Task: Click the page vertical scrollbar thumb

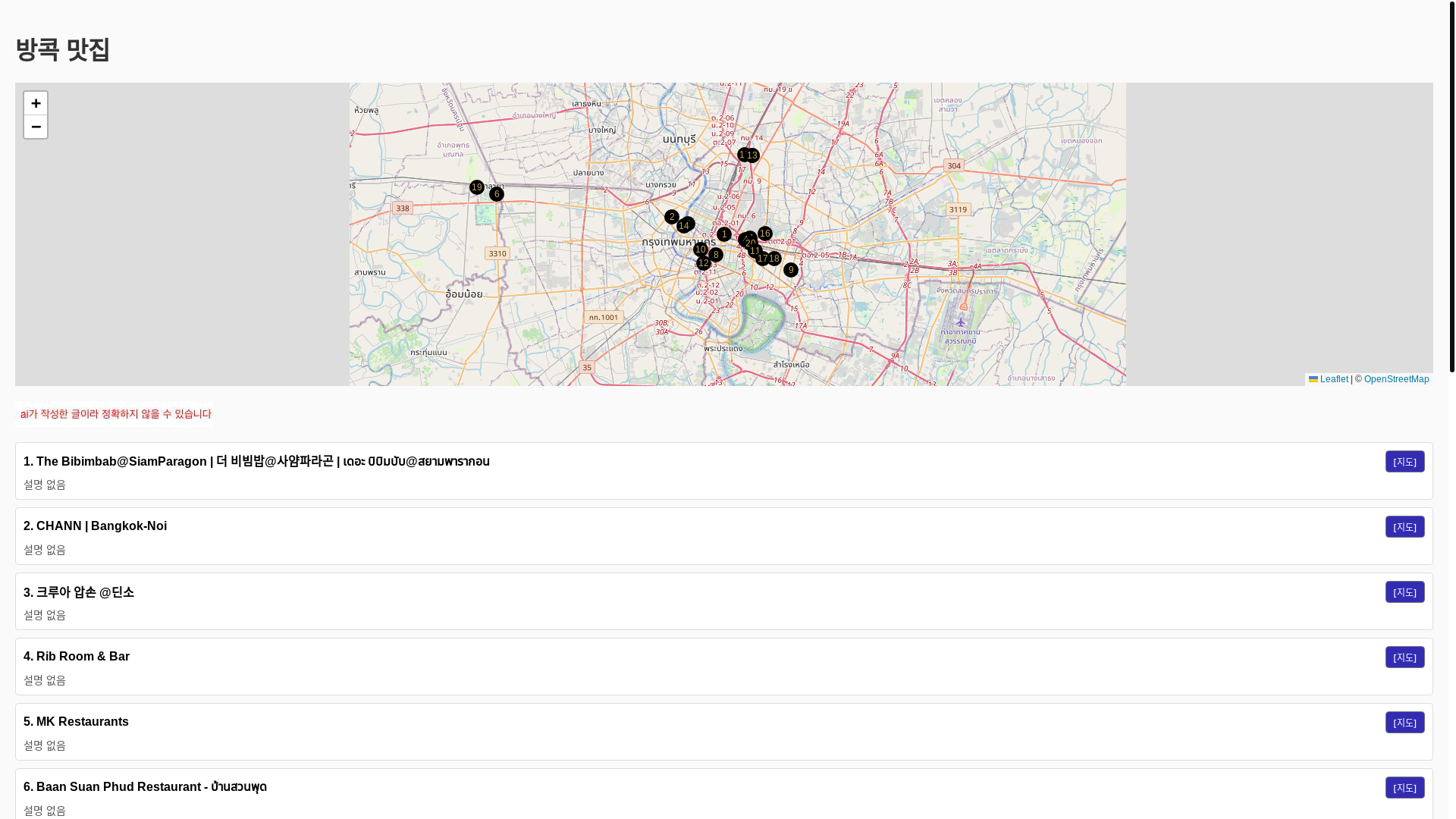Action: coord(1451,186)
